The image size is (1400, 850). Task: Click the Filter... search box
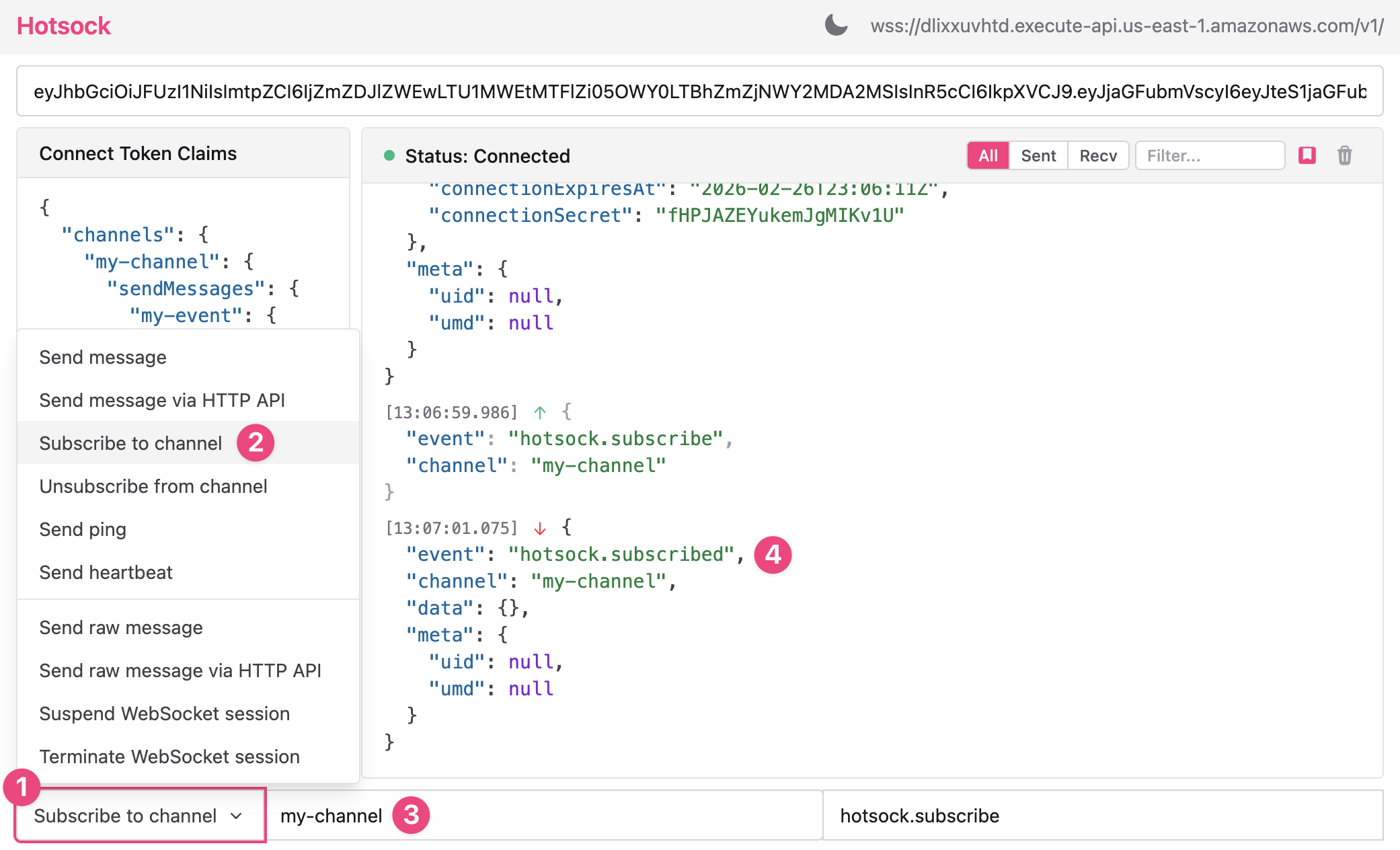click(1209, 155)
